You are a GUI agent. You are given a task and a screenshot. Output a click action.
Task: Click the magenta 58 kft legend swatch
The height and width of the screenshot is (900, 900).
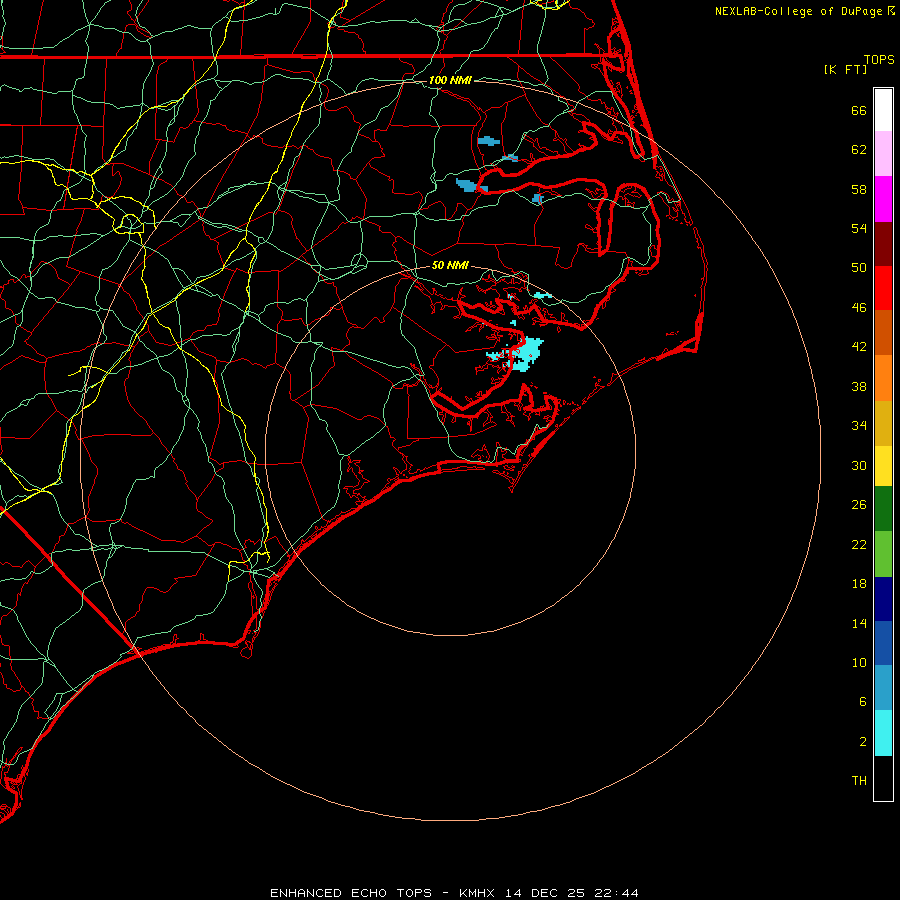pos(883,199)
